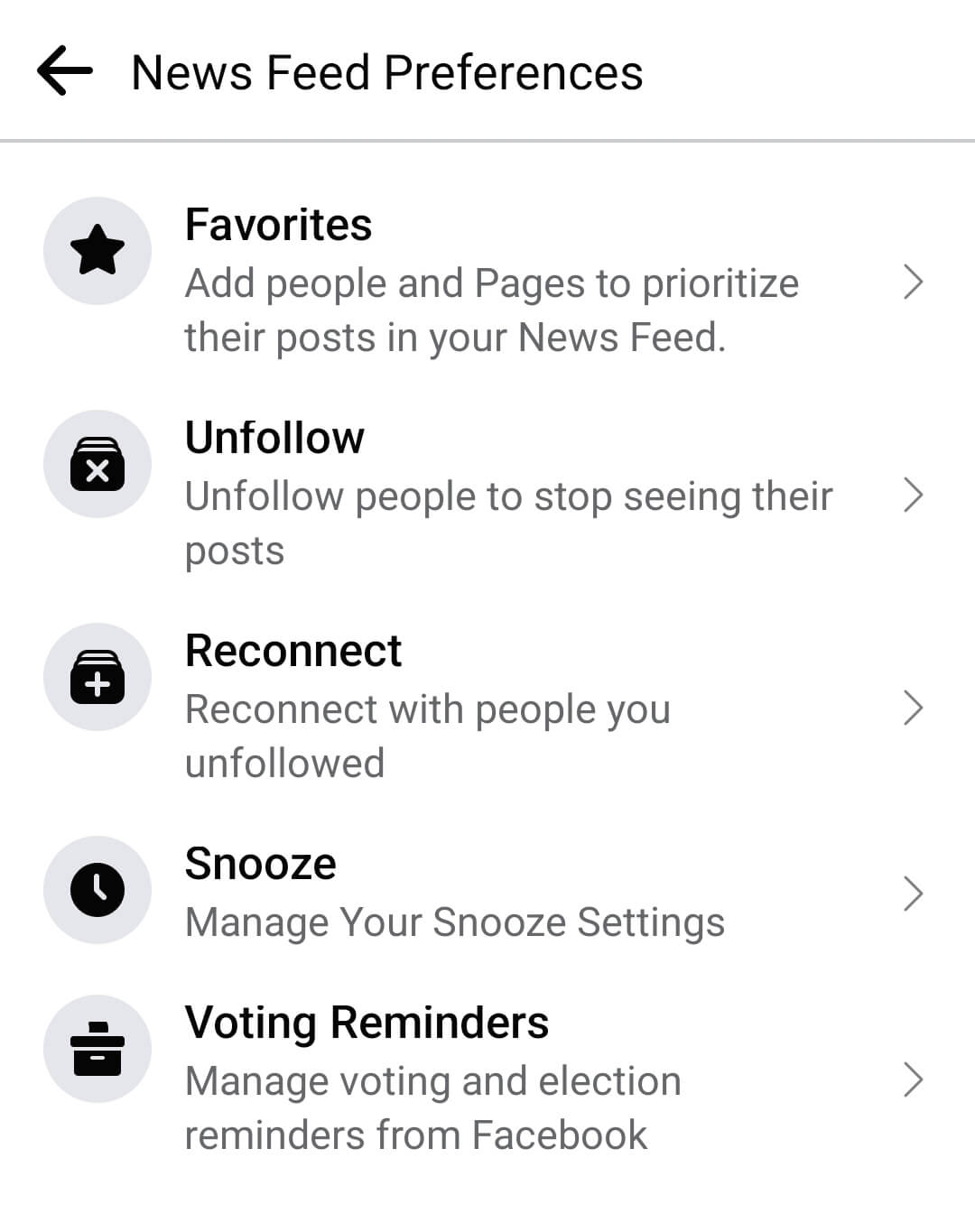The height and width of the screenshot is (1232, 975).
Task: Open Snooze via its right chevron
Action: [x=914, y=894]
